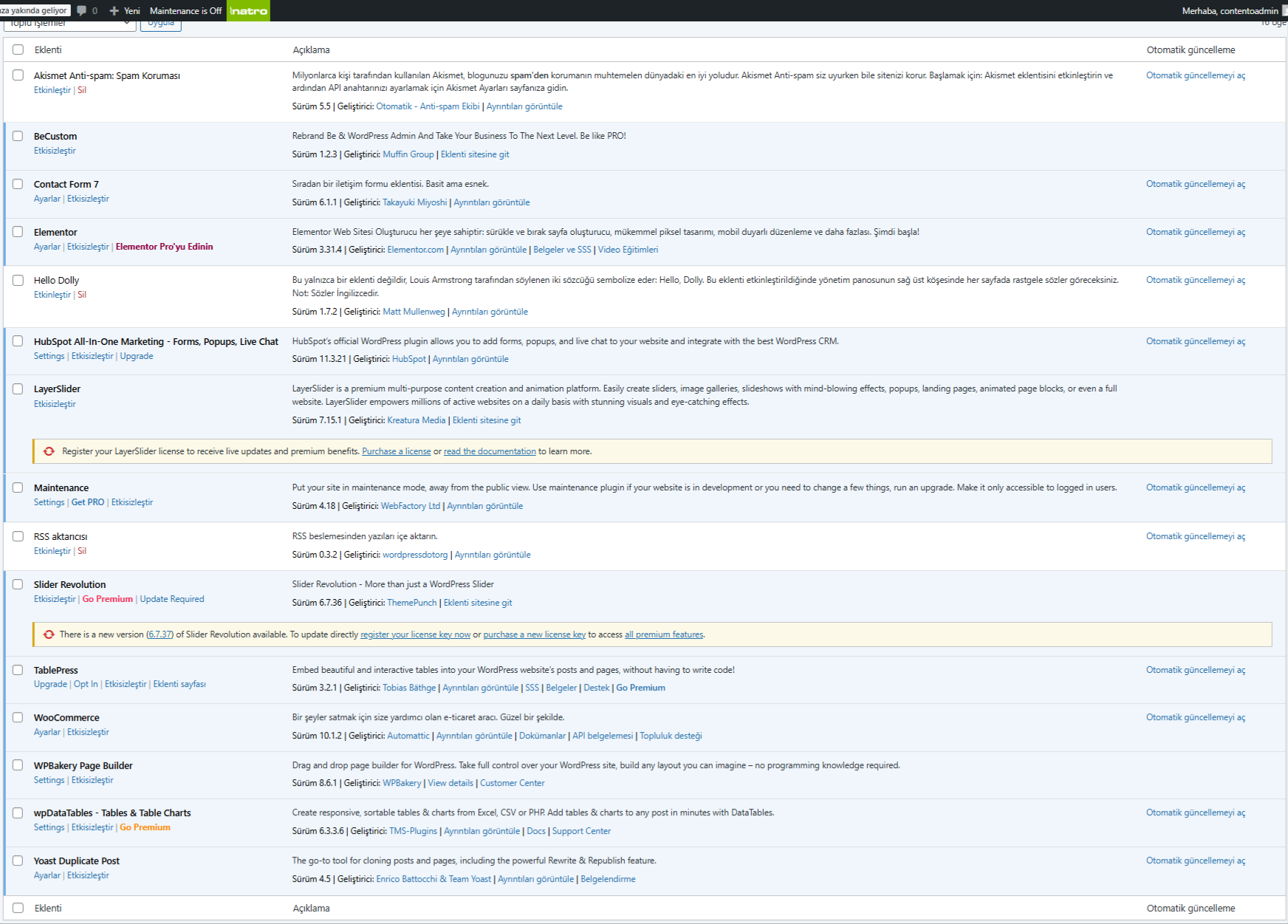1288x924 pixels.
Task: Open Muffin Group developer link
Action: pyautogui.click(x=408, y=154)
